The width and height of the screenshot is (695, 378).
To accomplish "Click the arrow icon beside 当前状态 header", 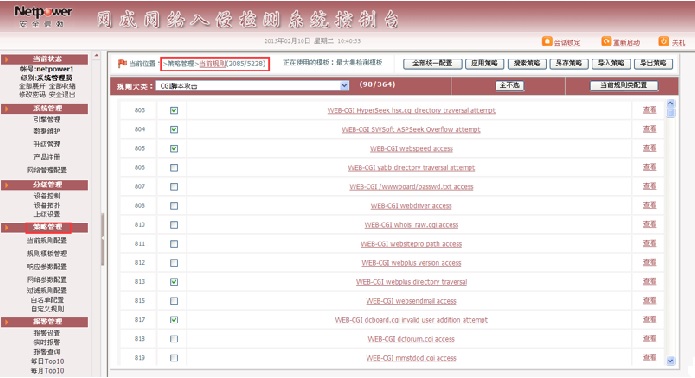I will tap(6, 59).
